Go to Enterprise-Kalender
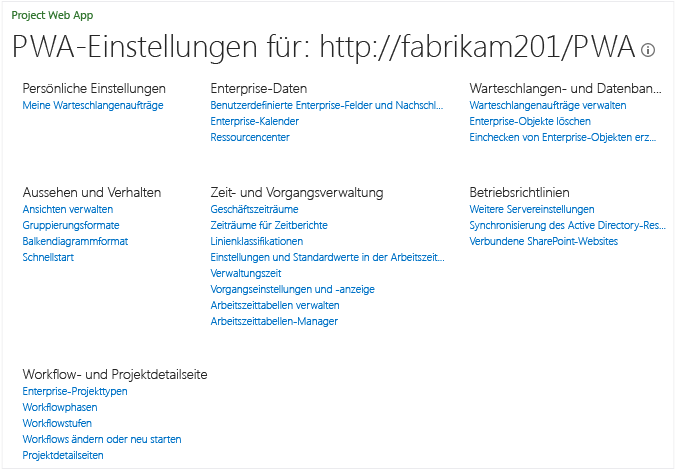This screenshot has width=675, height=470. (x=254, y=121)
